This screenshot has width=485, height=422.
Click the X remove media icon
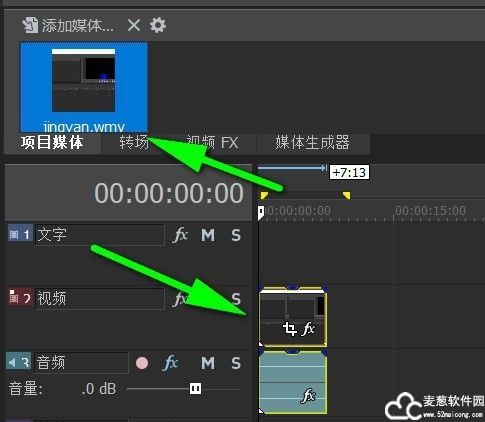134,25
